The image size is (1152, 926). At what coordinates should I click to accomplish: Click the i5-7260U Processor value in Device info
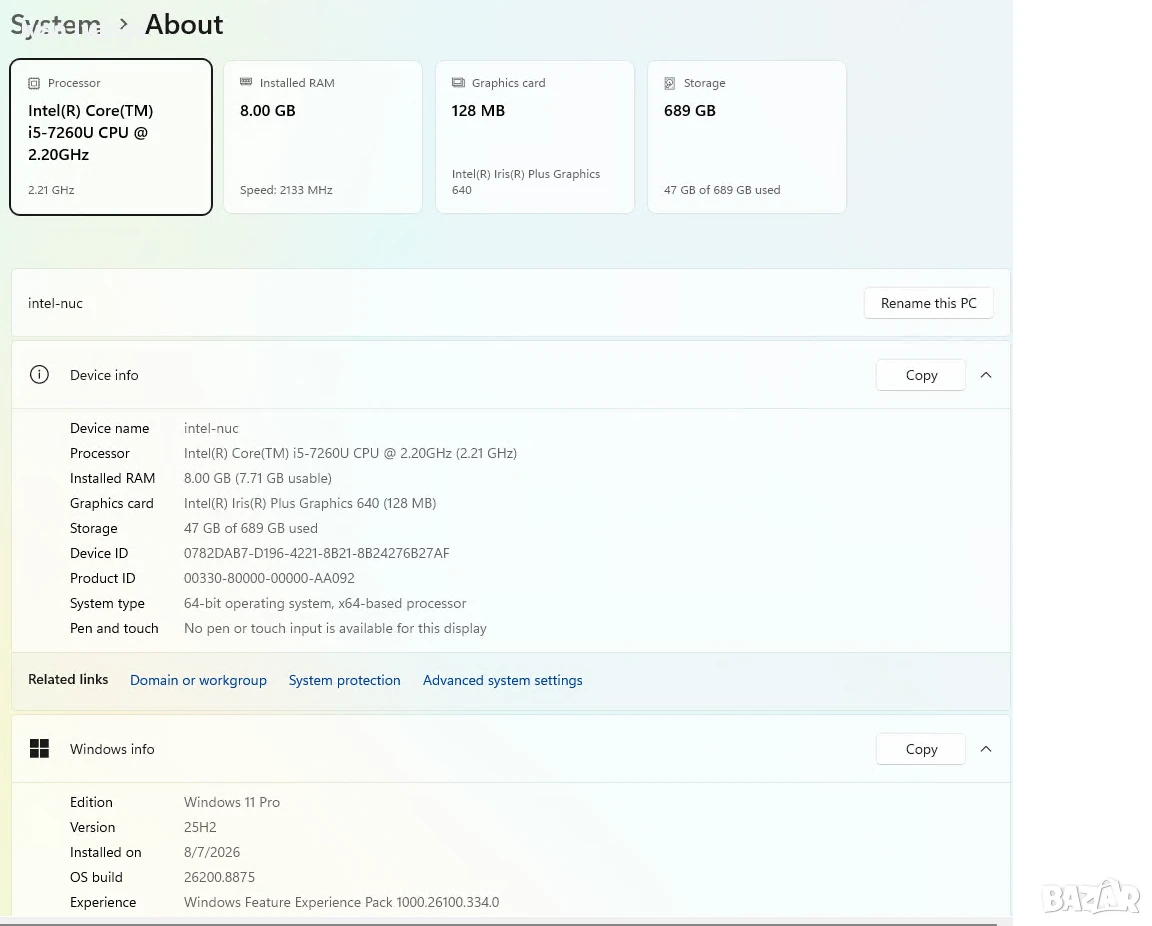(x=350, y=453)
